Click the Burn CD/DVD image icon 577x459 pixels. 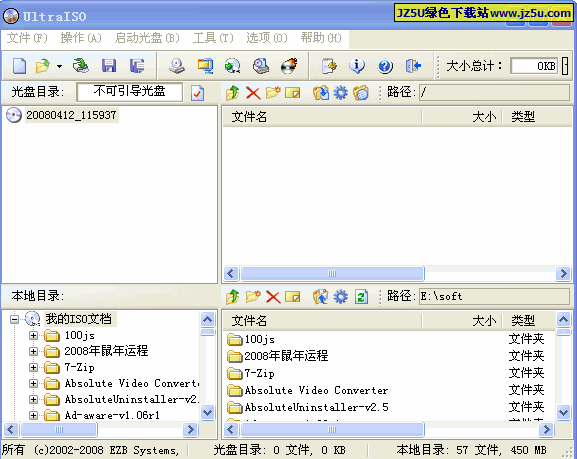[289, 66]
